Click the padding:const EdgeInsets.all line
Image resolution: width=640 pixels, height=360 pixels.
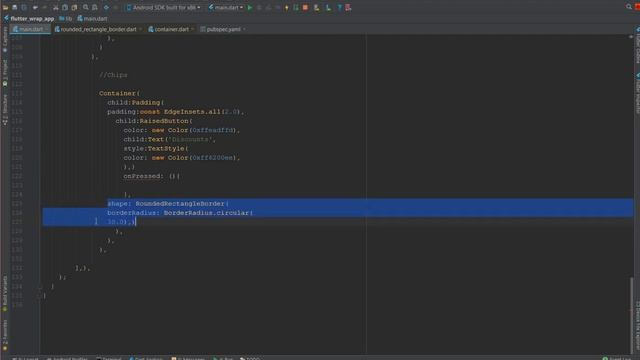click(176, 111)
